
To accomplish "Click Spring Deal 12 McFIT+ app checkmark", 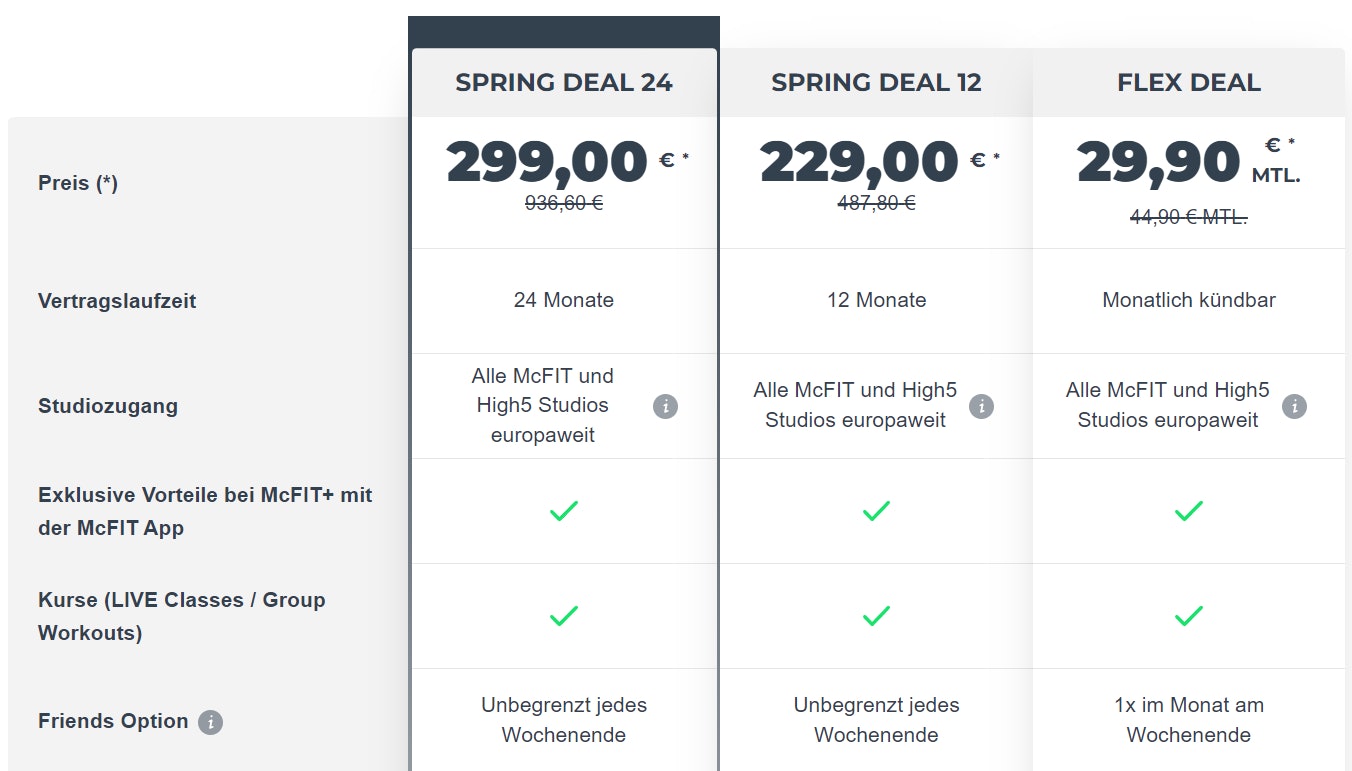I will [x=876, y=511].
